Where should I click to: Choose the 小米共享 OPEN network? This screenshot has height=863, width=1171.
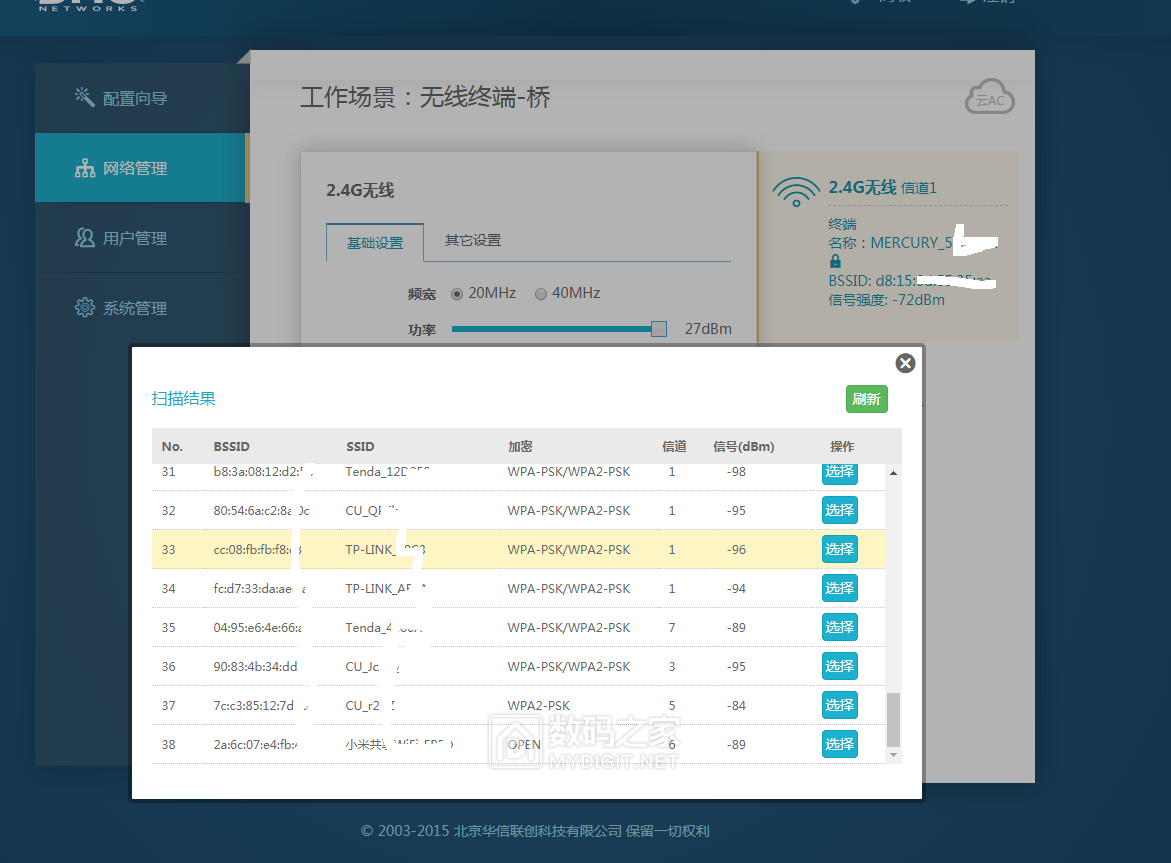(x=839, y=744)
